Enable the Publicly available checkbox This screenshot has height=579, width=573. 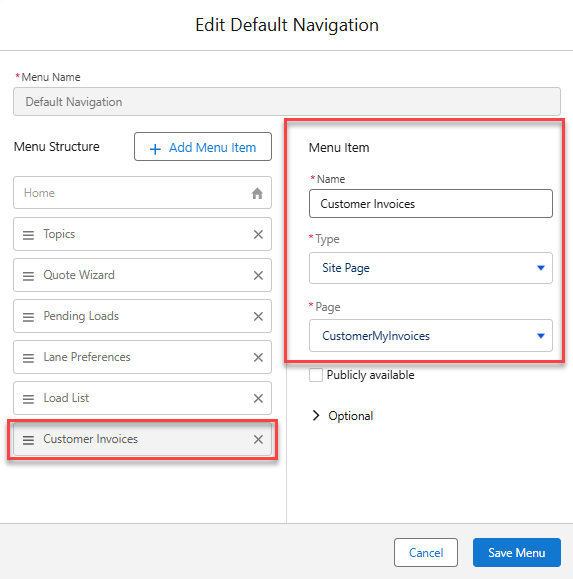[x=316, y=375]
